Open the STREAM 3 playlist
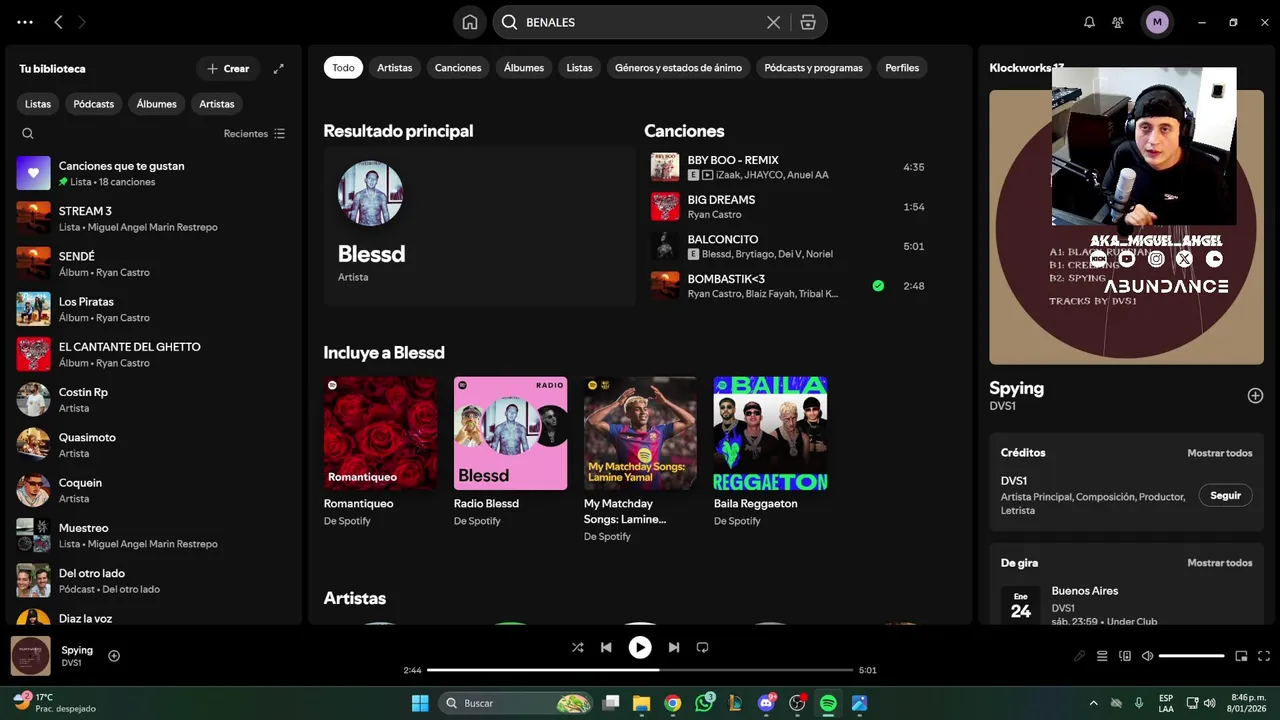 coord(153,218)
